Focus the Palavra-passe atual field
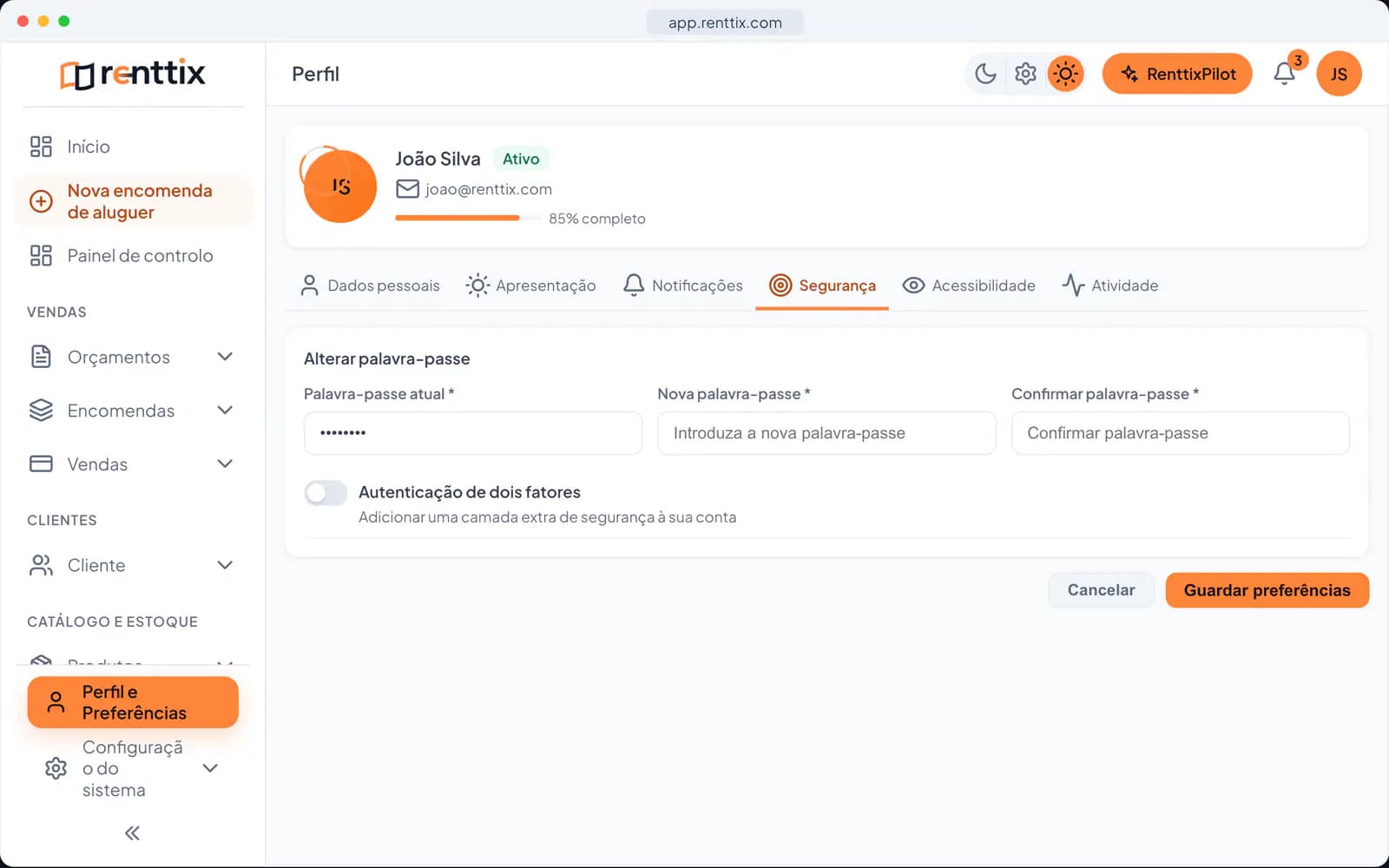 473,433
